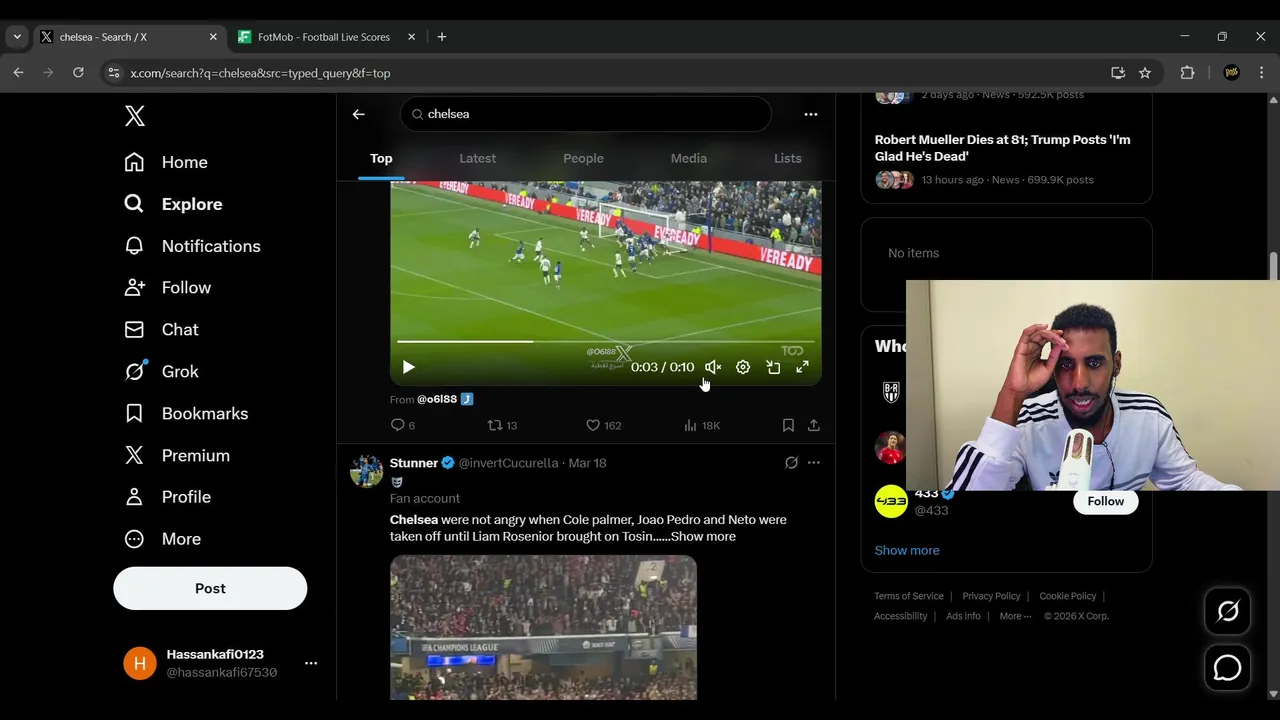Expand the More sidebar menu
Image resolution: width=1280 pixels, height=720 pixels.
pyautogui.click(x=162, y=539)
